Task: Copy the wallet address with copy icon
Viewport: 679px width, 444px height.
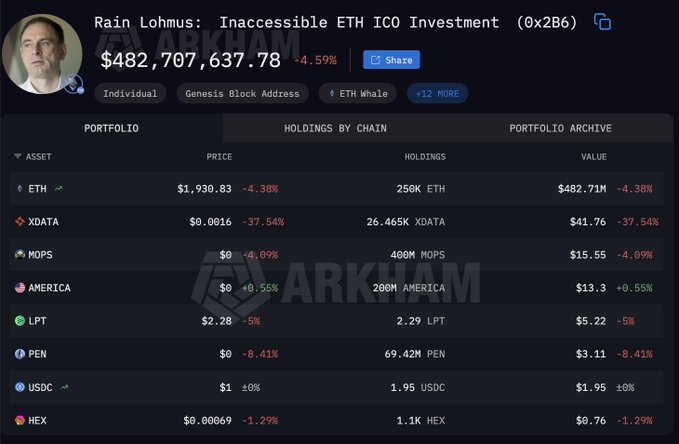Action: click(602, 22)
